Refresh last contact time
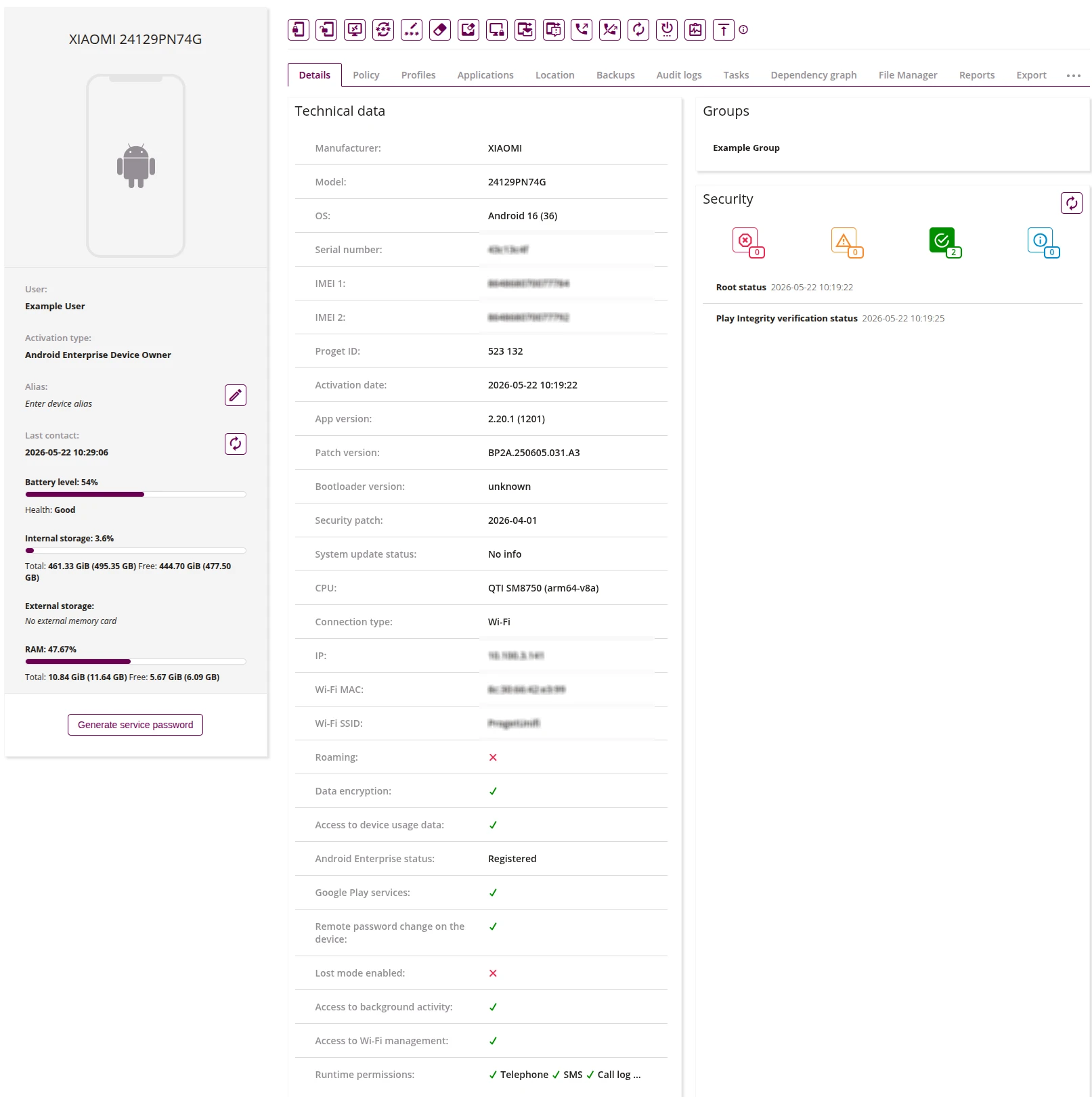1092x1097 pixels. point(236,444)
